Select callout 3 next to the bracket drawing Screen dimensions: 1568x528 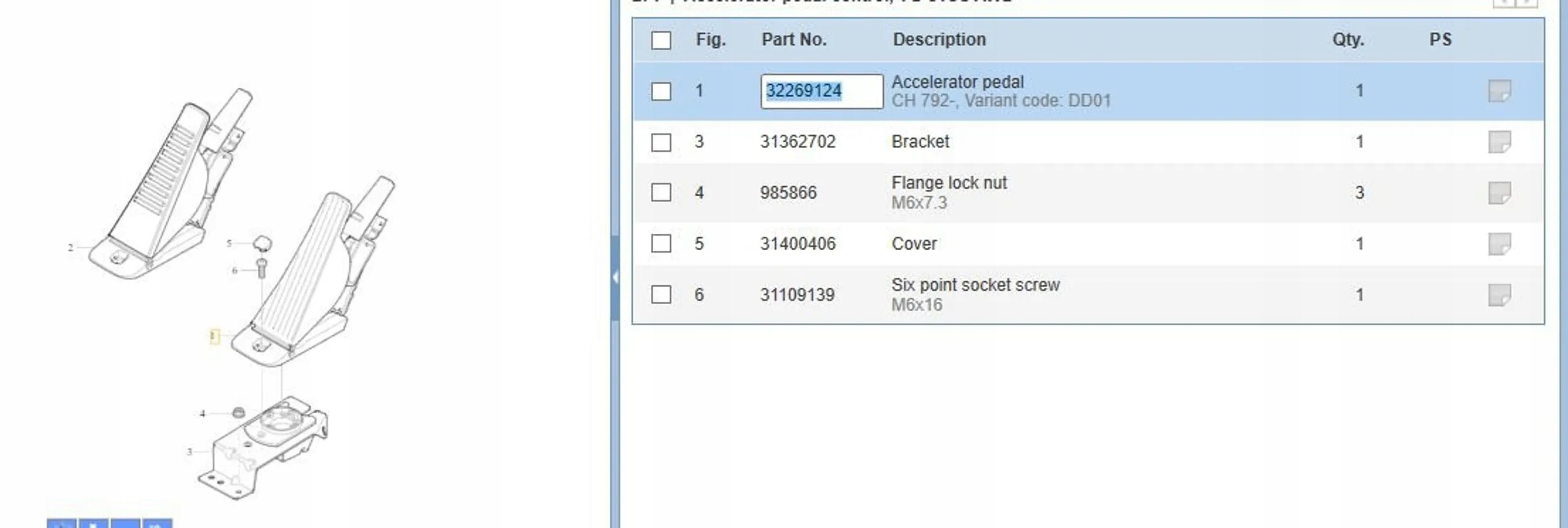(189, 451)
